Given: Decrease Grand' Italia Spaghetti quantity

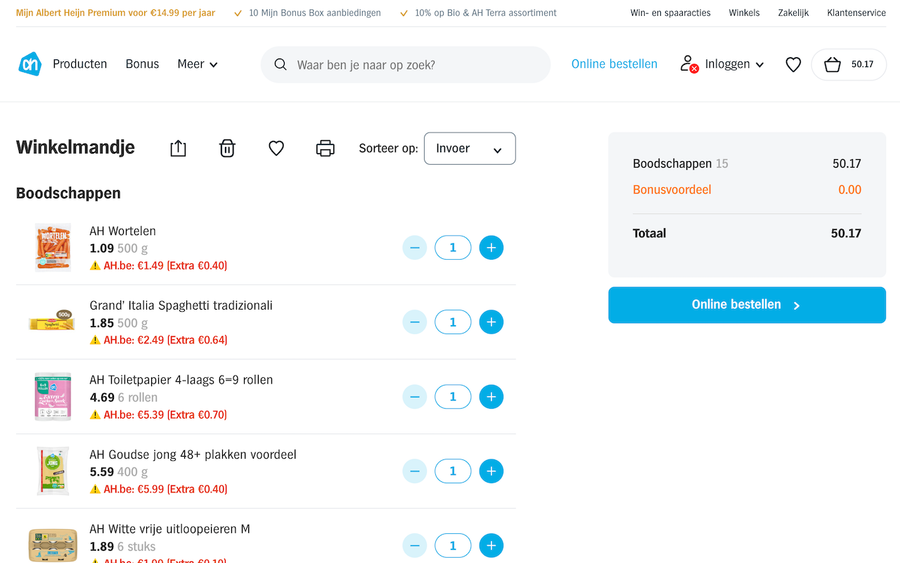Looking at the screenshot, I should point(414,322).
